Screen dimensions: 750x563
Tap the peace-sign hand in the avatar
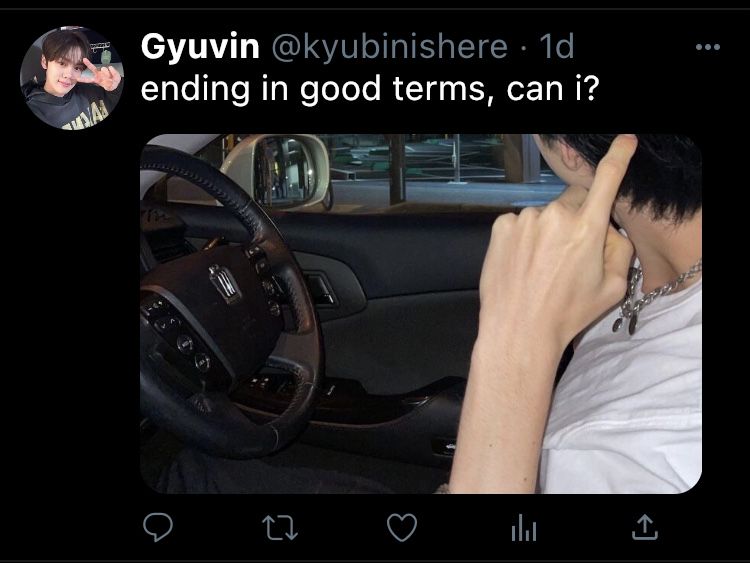point(103,74)
